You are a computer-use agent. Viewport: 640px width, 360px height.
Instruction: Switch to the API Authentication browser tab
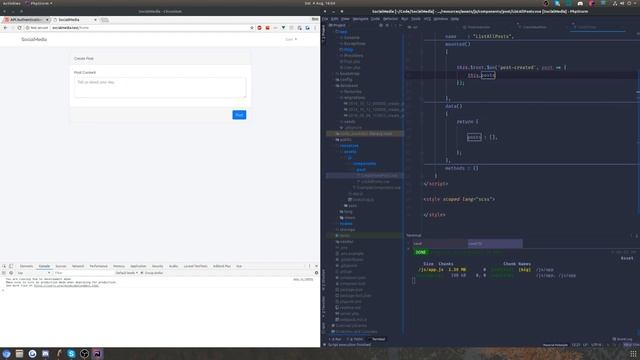(x=26, y=20)
